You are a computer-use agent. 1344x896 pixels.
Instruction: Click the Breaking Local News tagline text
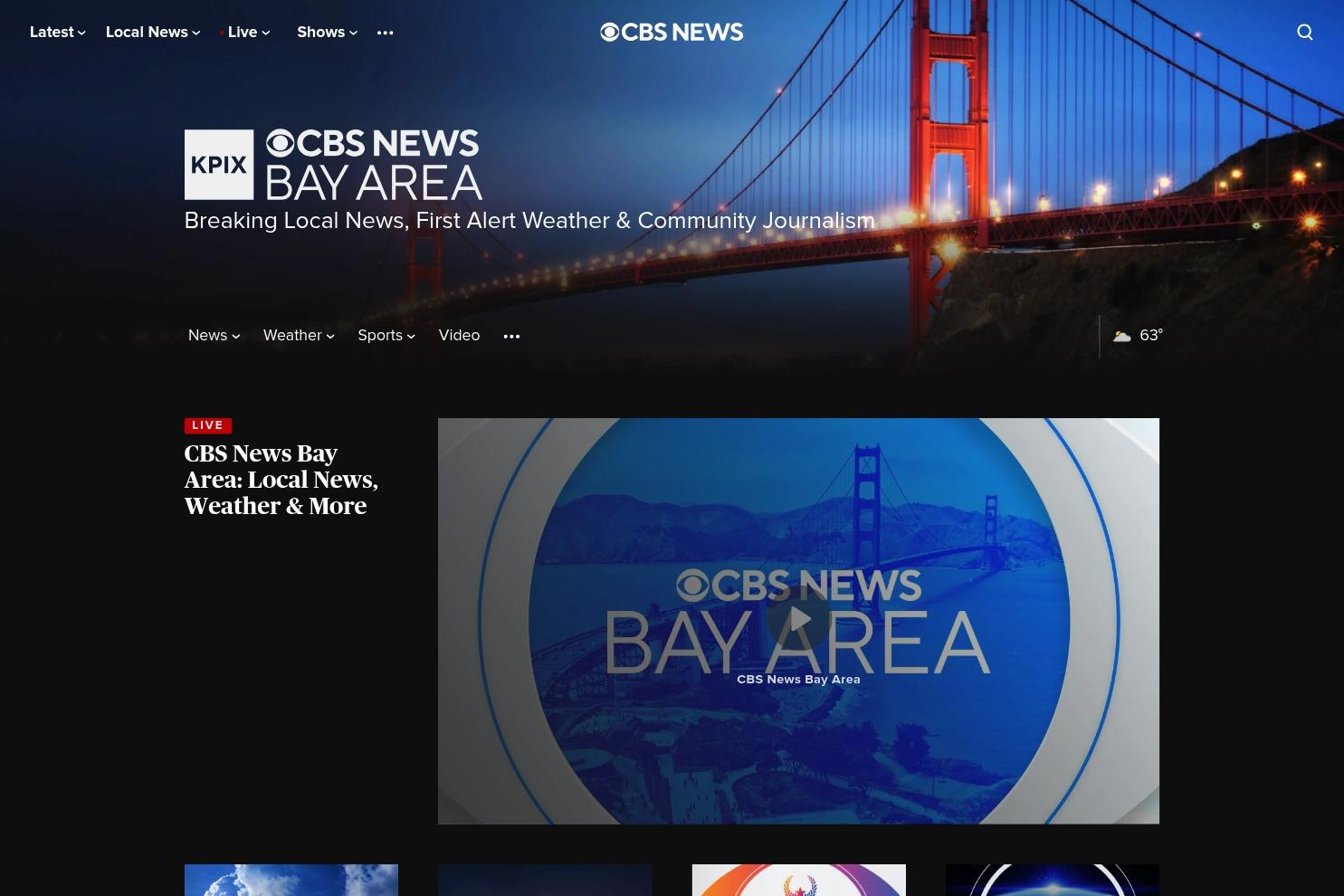(x=529, y=221)
